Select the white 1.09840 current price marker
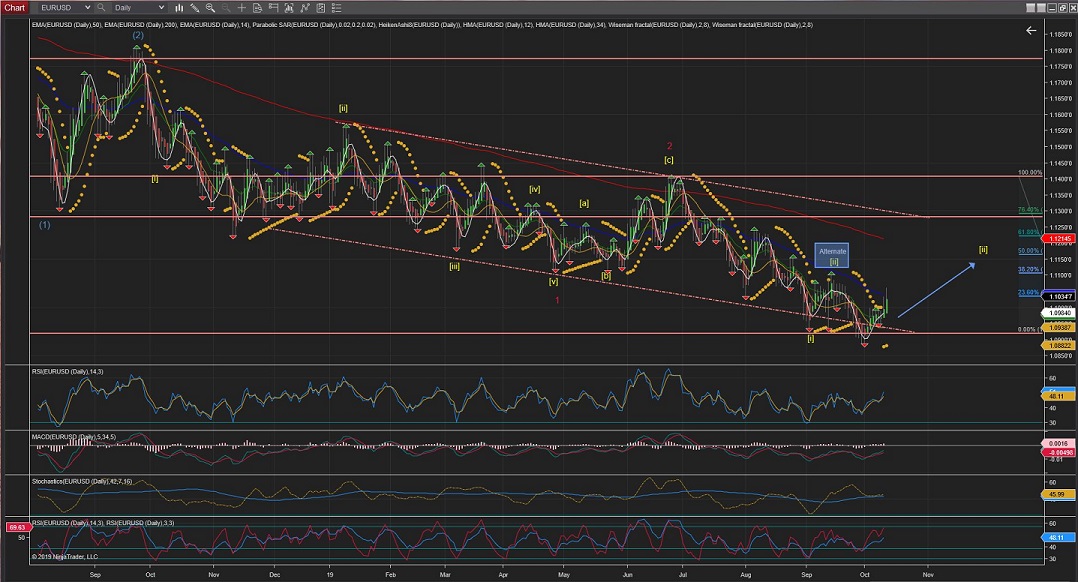1078x582 pixels. click(1059, 313)
